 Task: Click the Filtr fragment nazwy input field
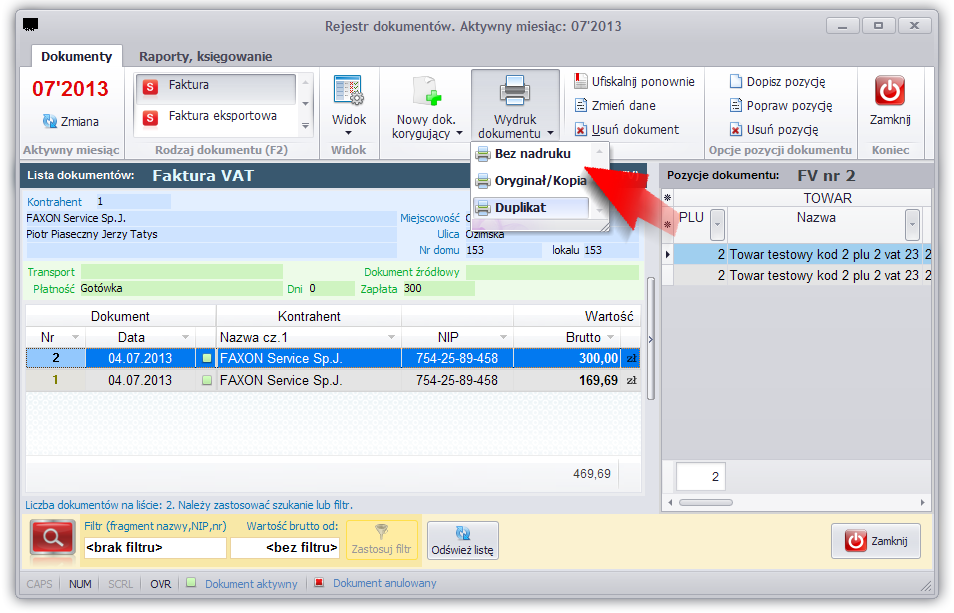point(155,547)
